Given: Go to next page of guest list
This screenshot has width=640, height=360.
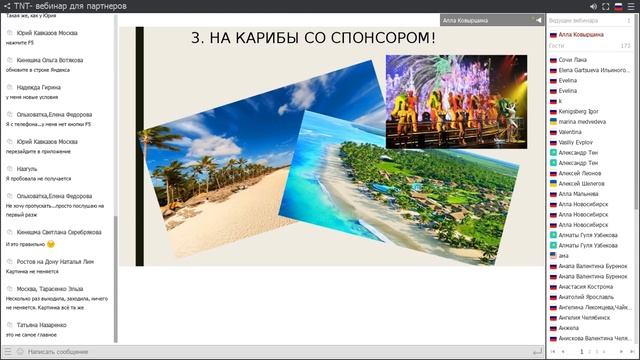Looking at the screenshot, I should (621, 351).
